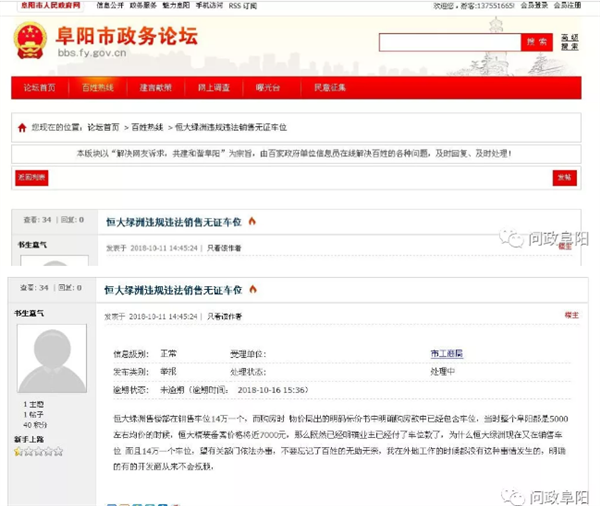600x506 pixels.
Task: Open the 建言献策 navigation tab
Action: [x=155, y=88]
